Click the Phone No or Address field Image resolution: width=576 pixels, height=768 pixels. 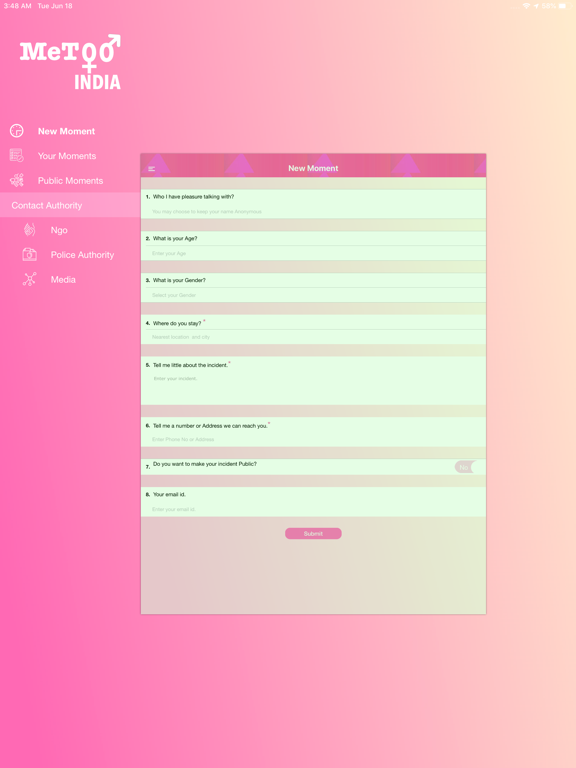pyautogui.click(x=313, y=439)
